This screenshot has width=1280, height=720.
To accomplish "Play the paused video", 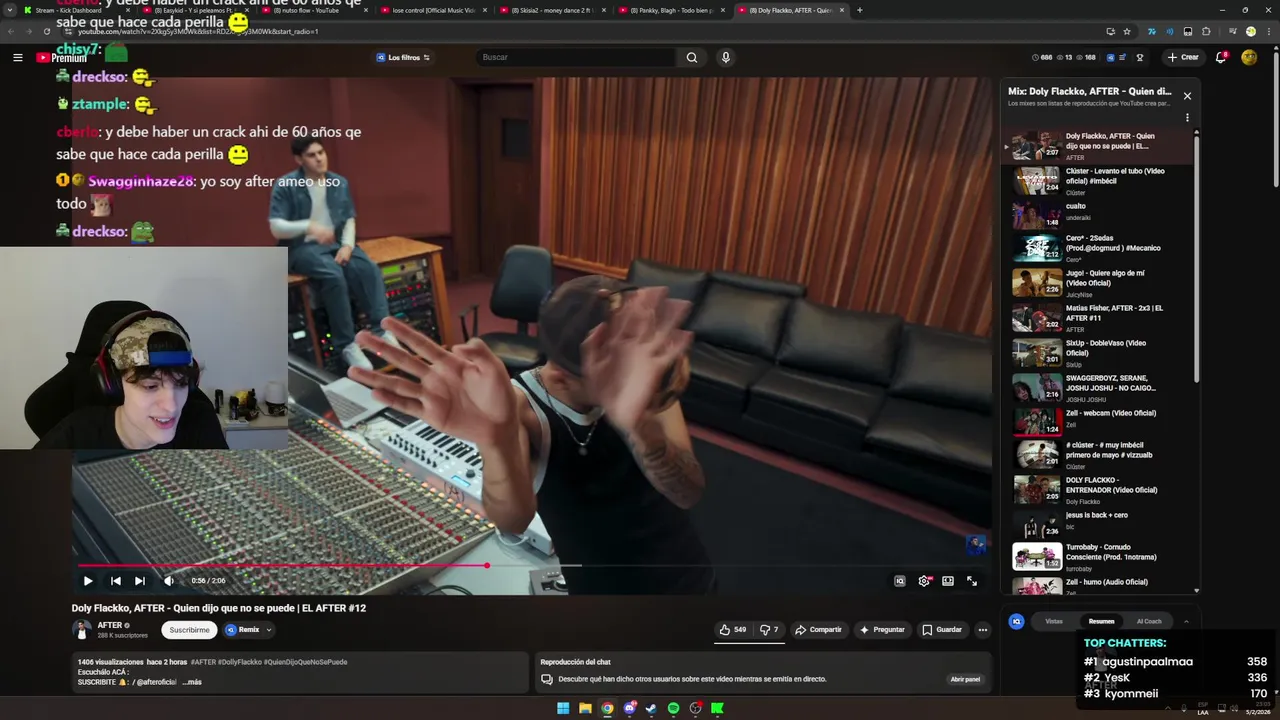I will [x=88, y=580].
